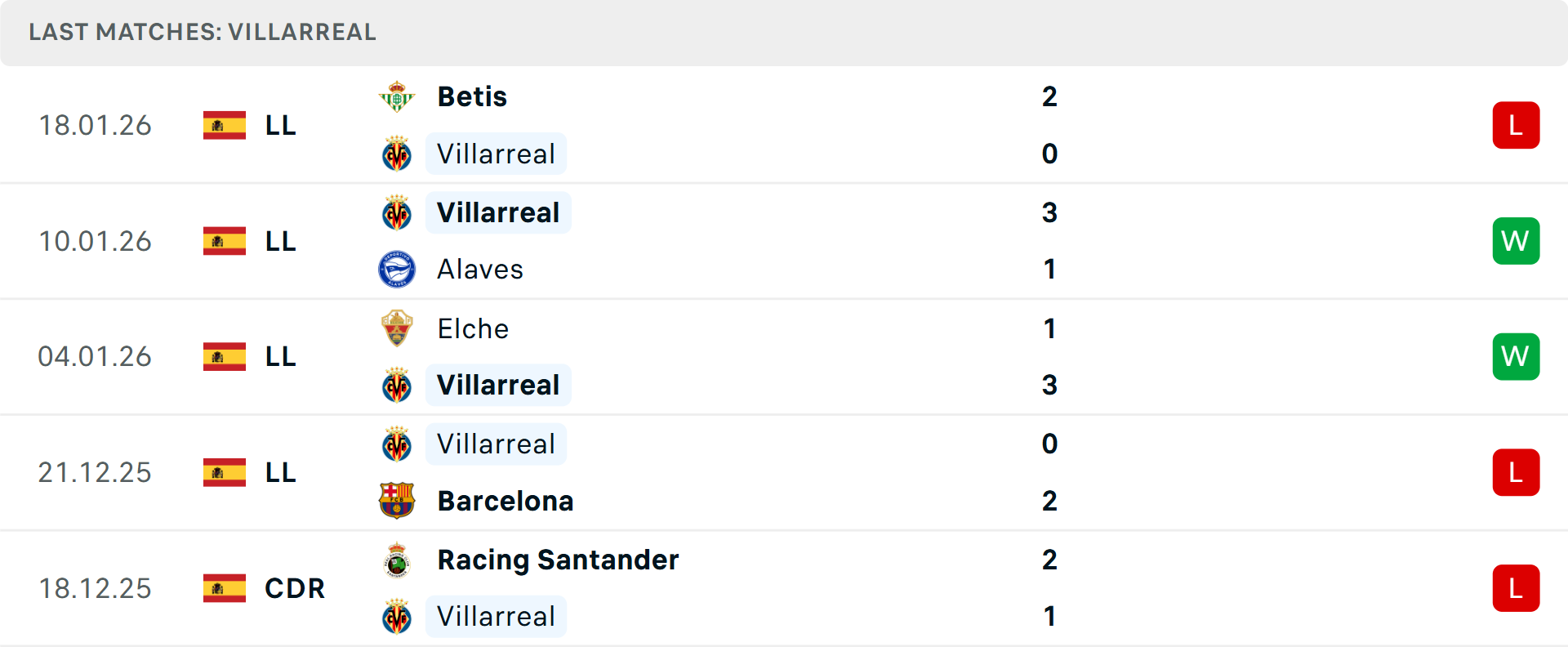Click the loss badge for Betis match
This screenshot has height=647, width=1568.
click(1516, 125)
